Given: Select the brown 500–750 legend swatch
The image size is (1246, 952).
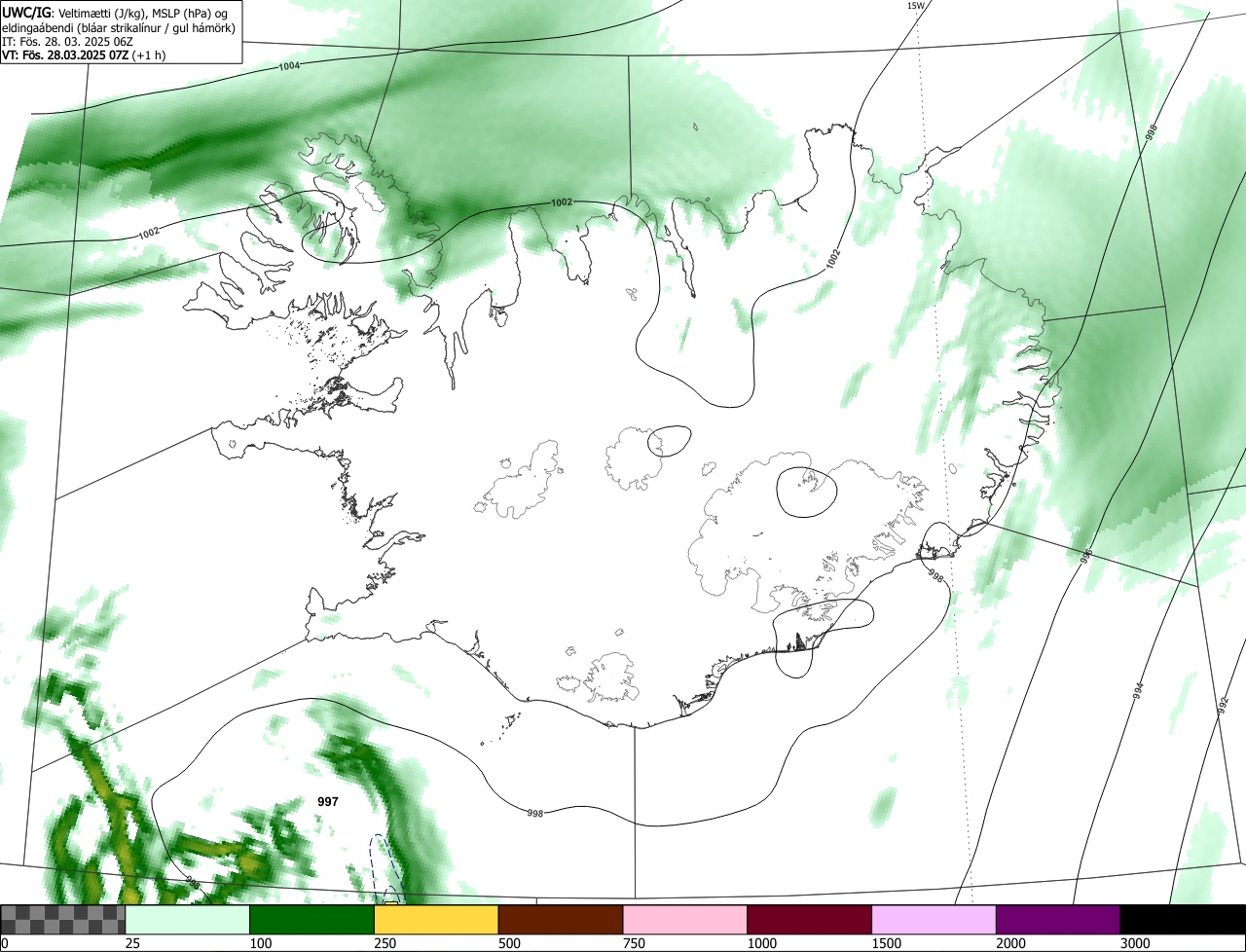Looking at the screenshot, I should click(561, 919).
